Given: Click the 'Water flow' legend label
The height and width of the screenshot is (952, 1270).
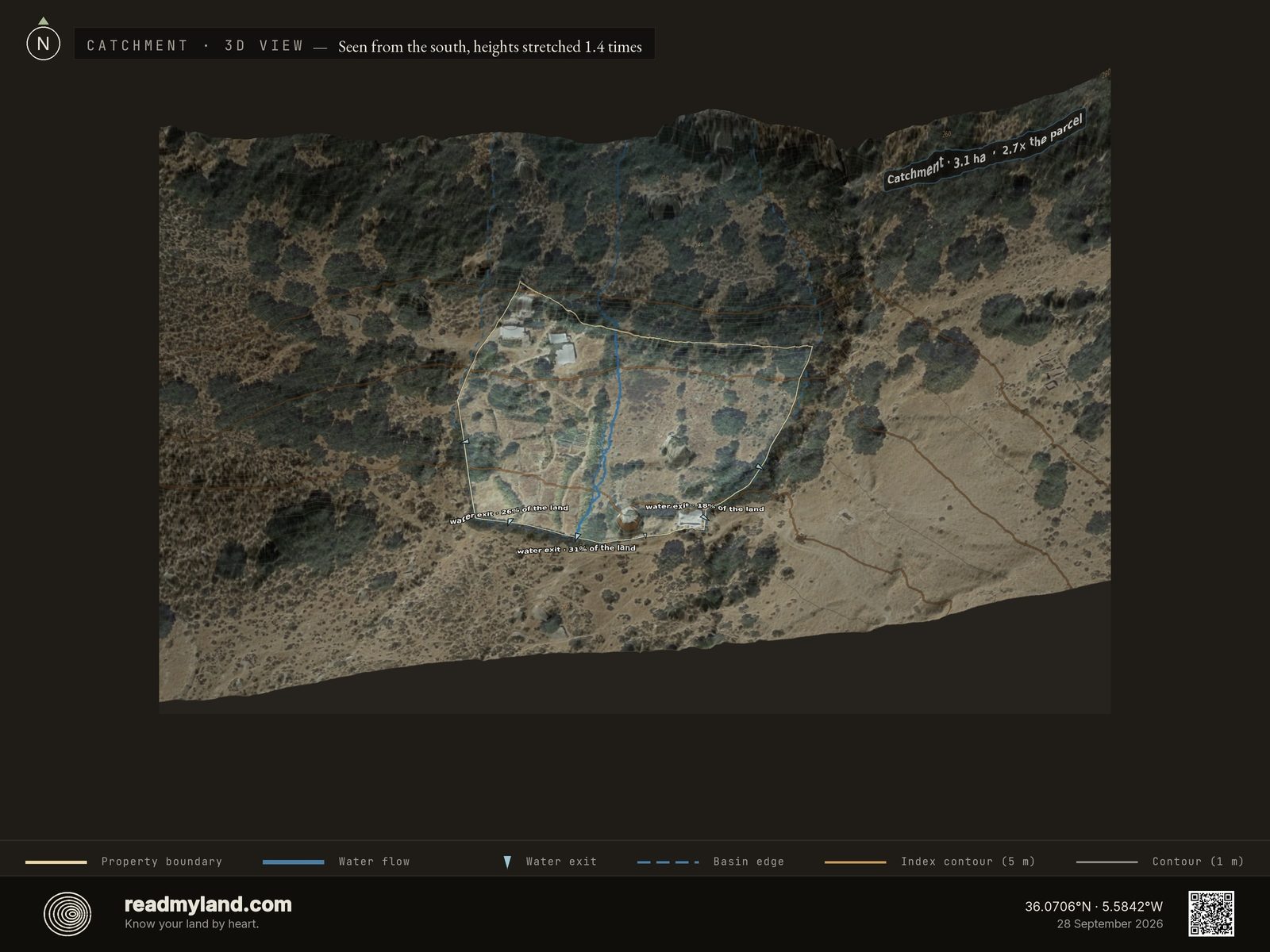Looking at the screenshot, I should pyautogui.click(x=374, y=862).
